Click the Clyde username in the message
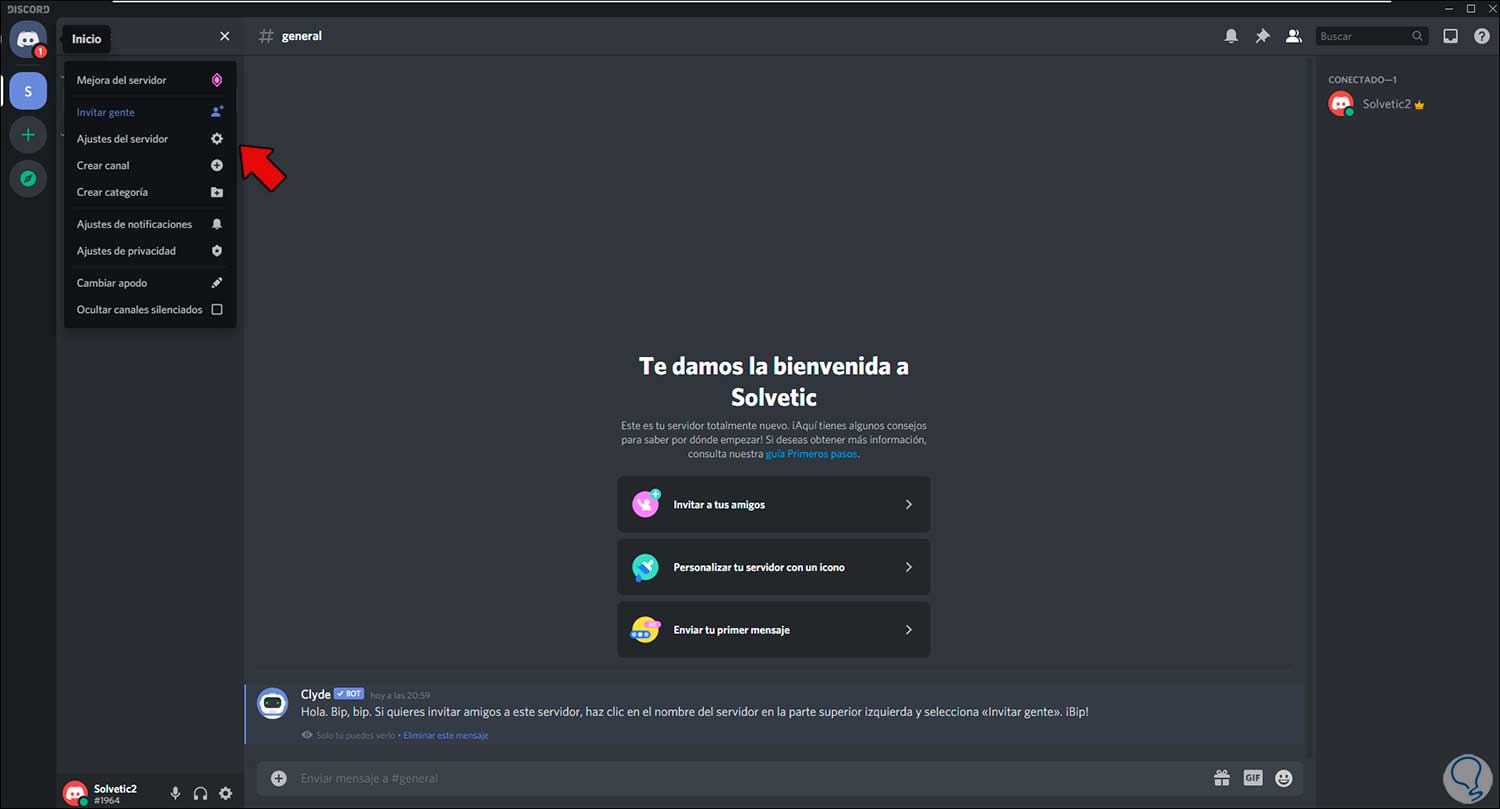 coord(315,694)
